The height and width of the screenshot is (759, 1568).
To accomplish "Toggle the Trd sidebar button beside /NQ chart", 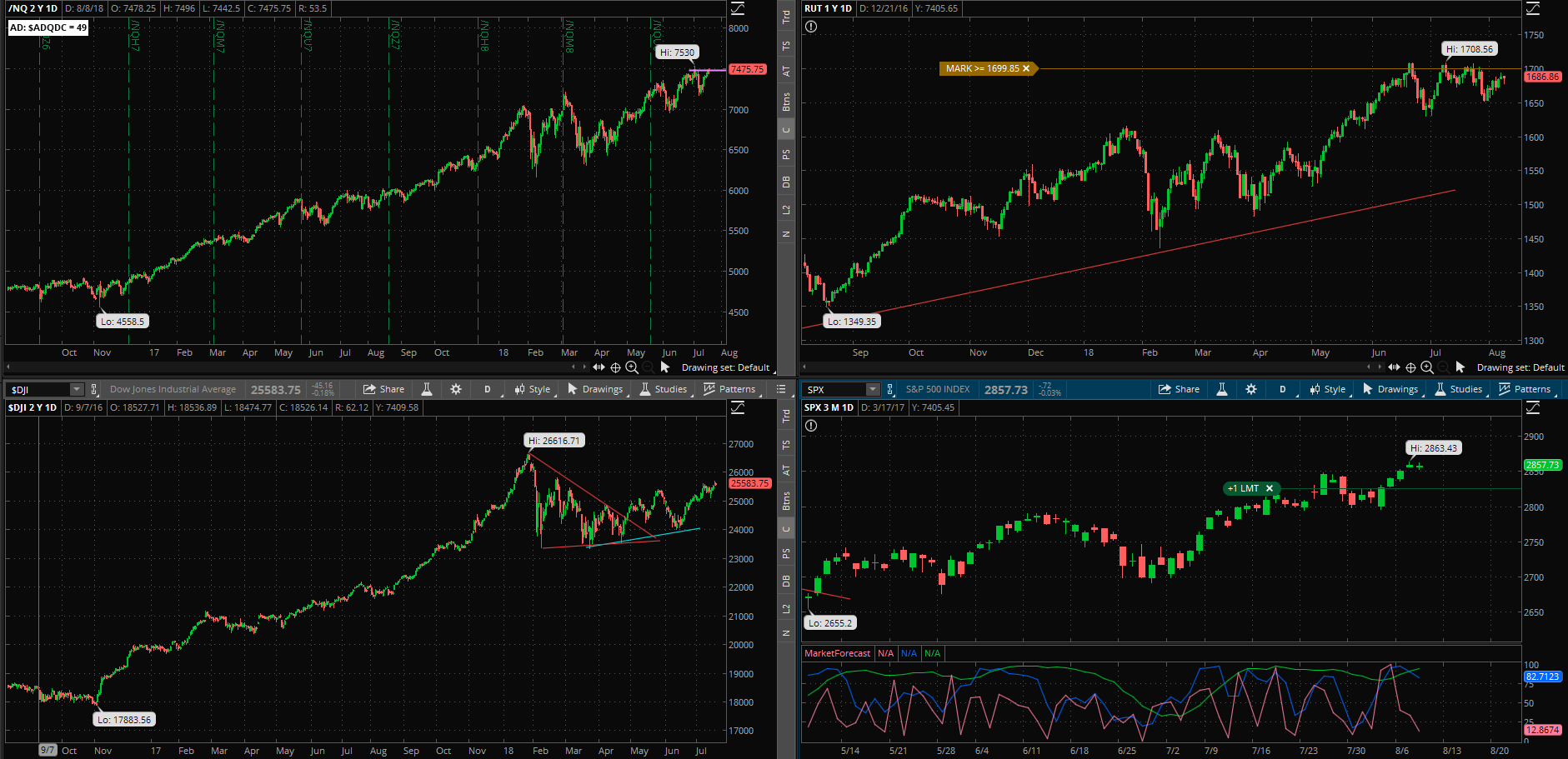I will [x=786, y=17].
